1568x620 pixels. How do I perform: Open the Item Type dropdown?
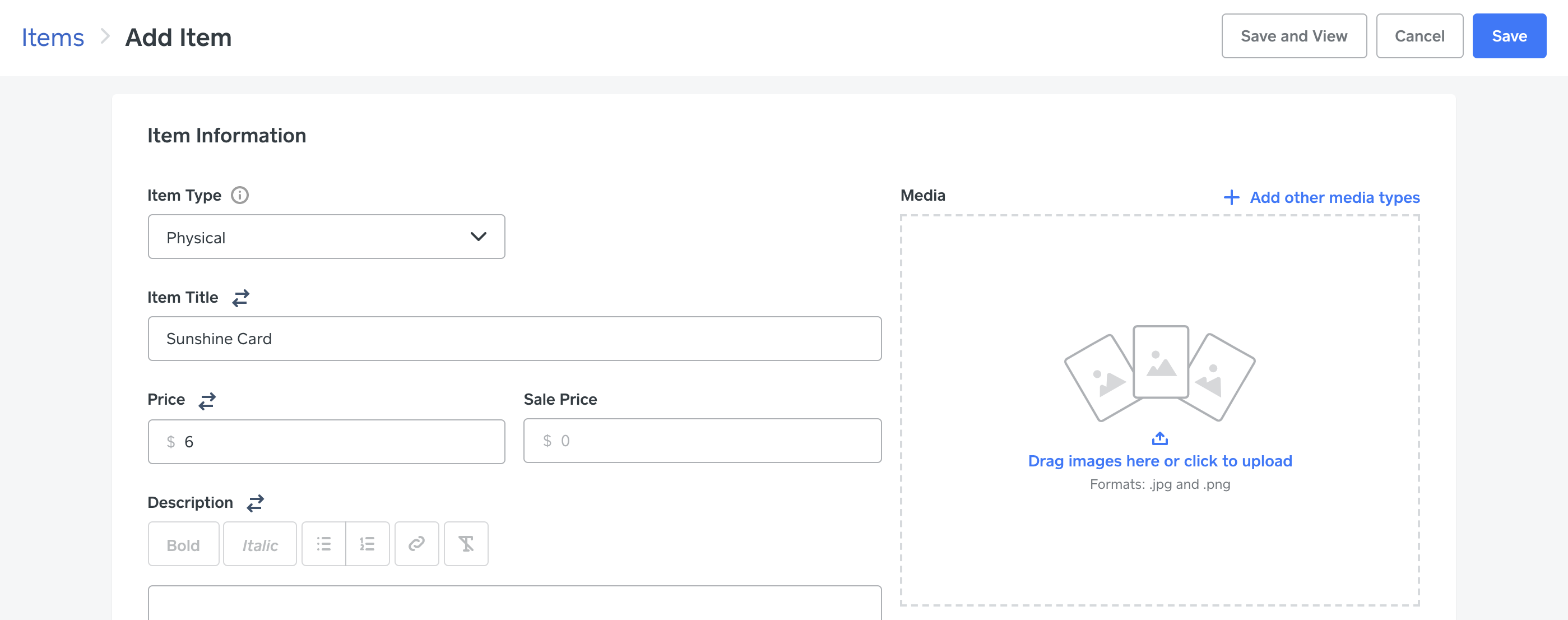point(326,237)
